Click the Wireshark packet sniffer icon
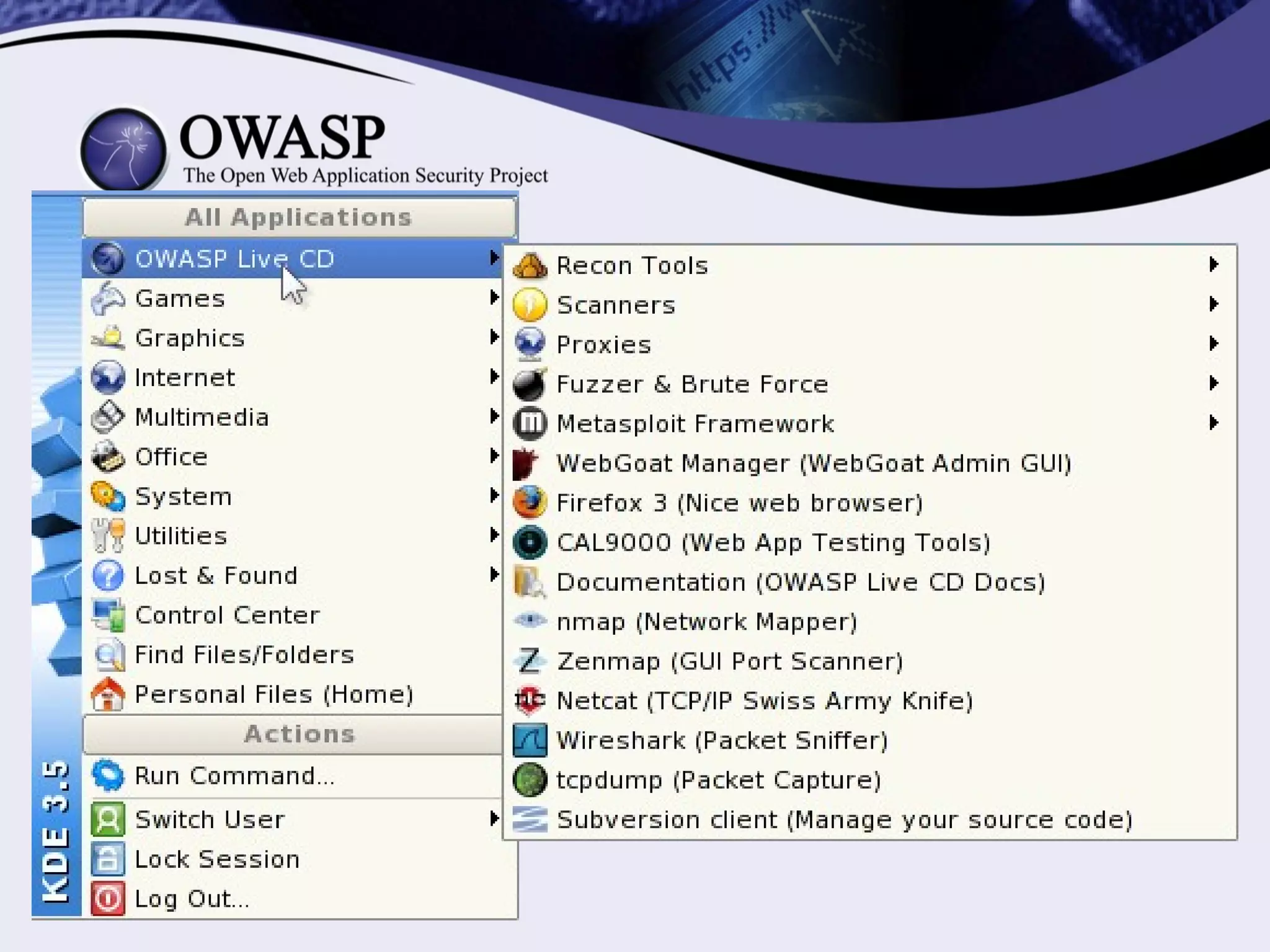1270x952 pixels. (530, 740)
